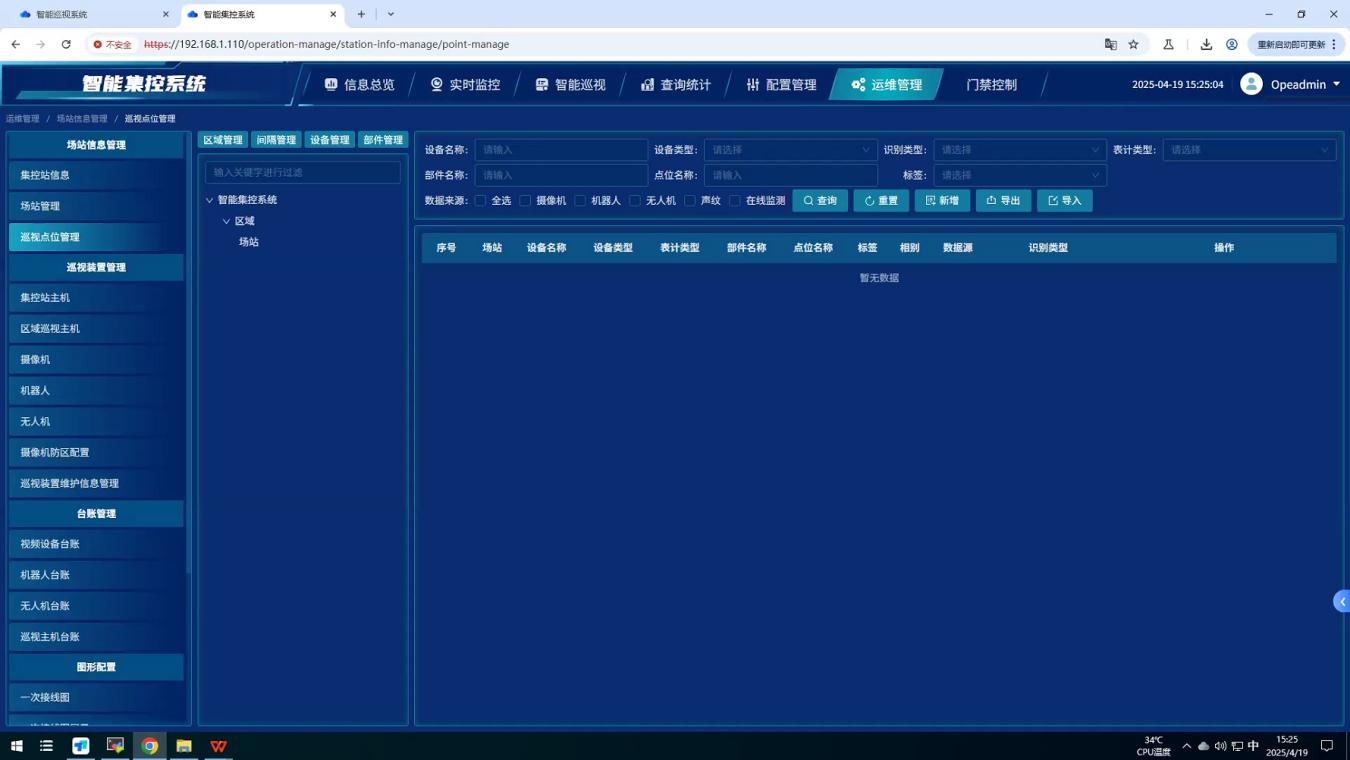
Task: Launch WPS Office from the taskbar
Action: click(x=218, y=746)
